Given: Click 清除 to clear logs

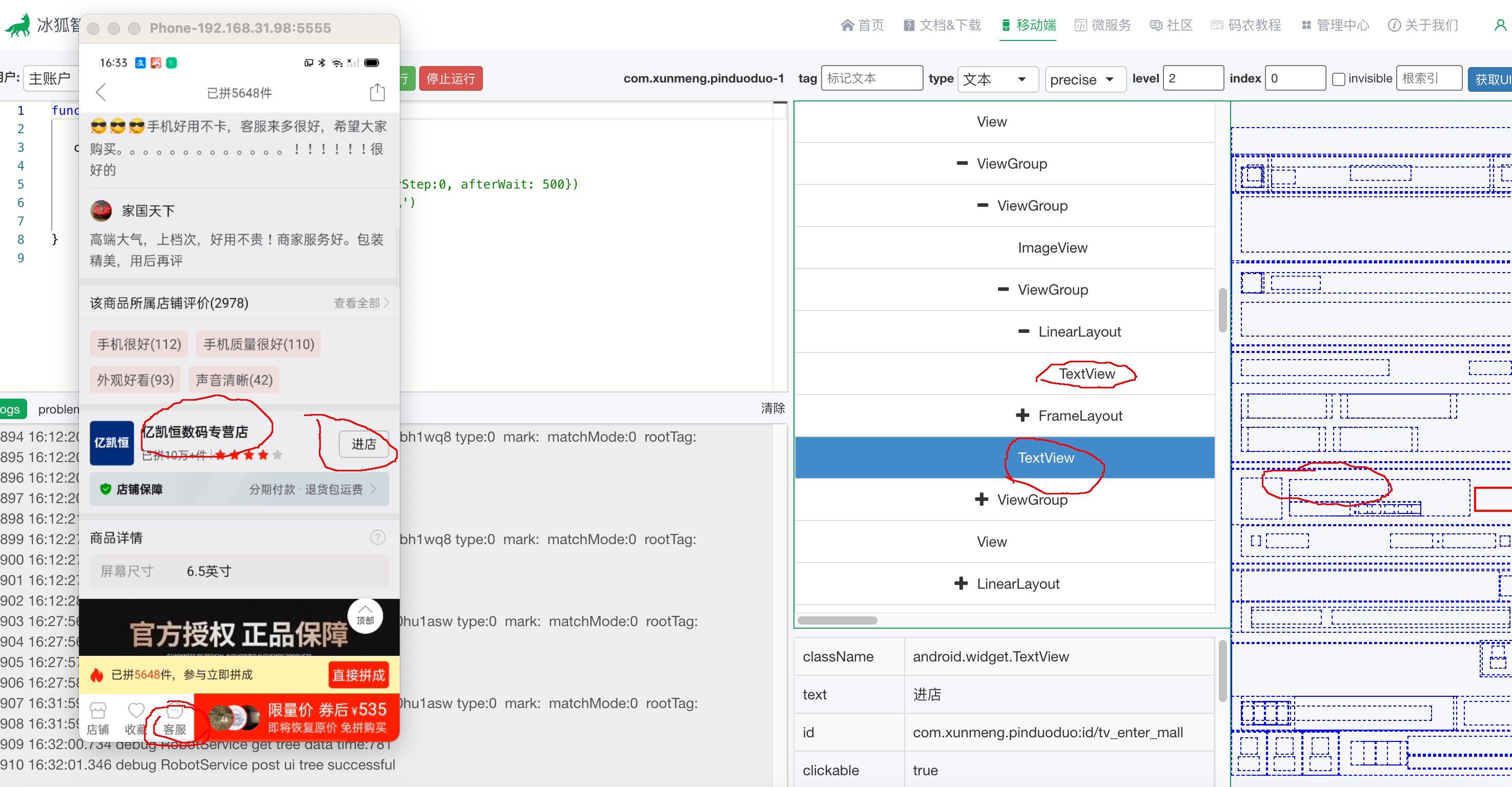Looking at the screenshot, I should pos(772,408).
